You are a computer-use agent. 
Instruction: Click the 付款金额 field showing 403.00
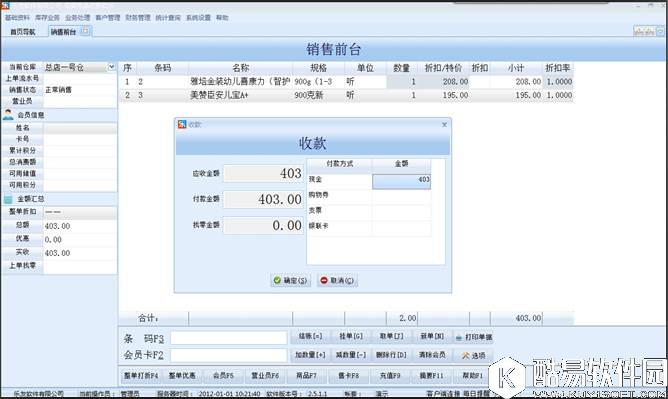263,199
